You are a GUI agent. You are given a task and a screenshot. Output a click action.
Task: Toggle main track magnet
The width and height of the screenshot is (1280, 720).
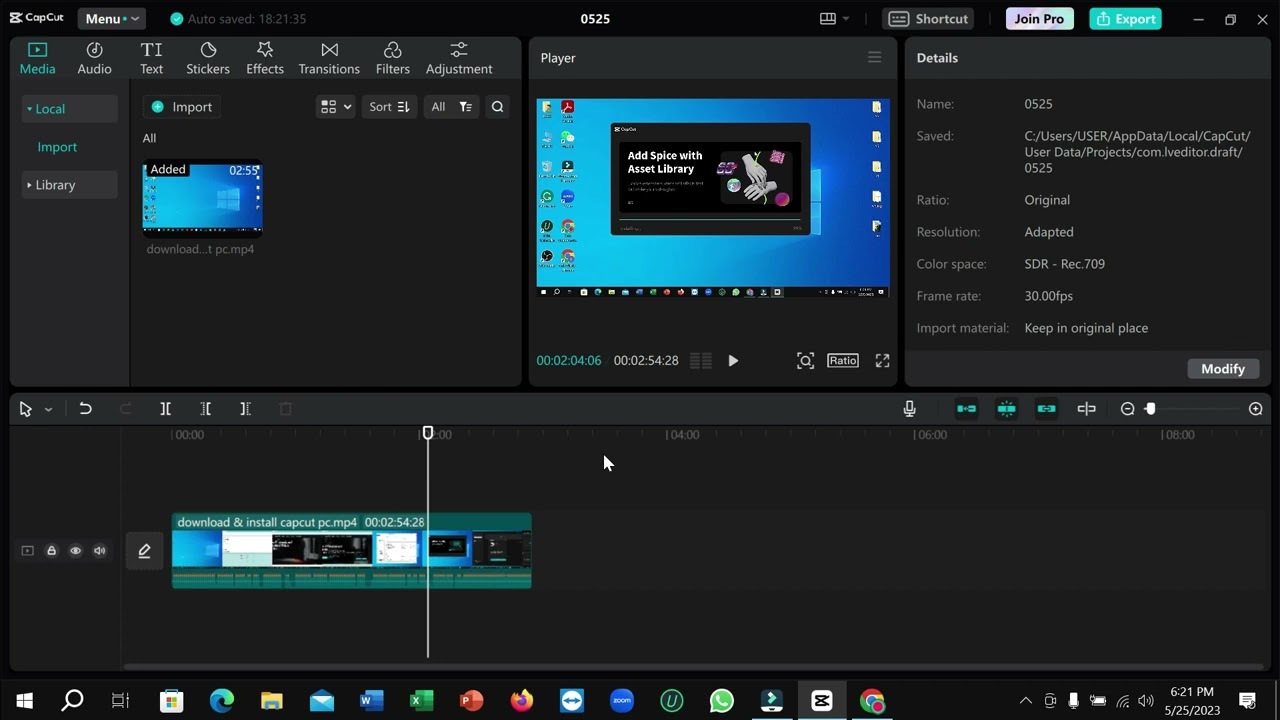tap(966, 409)
